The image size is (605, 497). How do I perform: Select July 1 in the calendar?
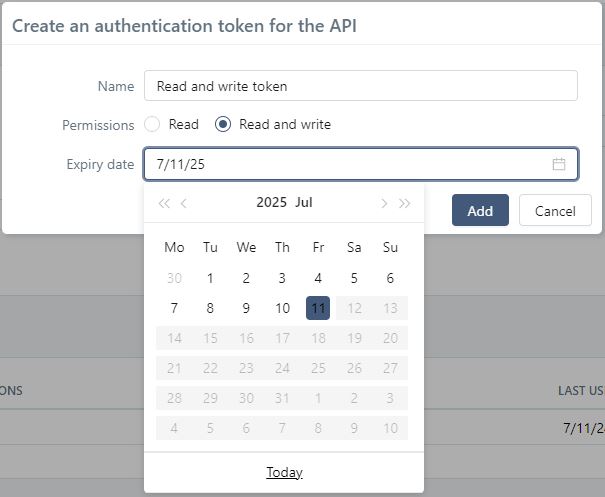pos(210,278)
